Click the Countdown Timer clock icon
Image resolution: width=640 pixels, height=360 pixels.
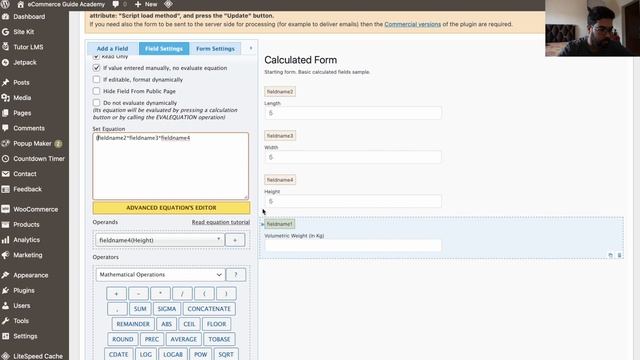click(x=5, y=158)
